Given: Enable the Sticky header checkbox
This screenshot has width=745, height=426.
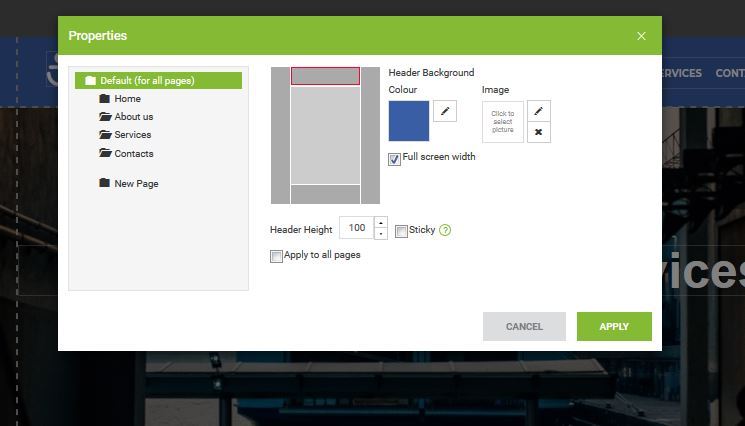Looking at the screenshot, I should click(401, 231).
